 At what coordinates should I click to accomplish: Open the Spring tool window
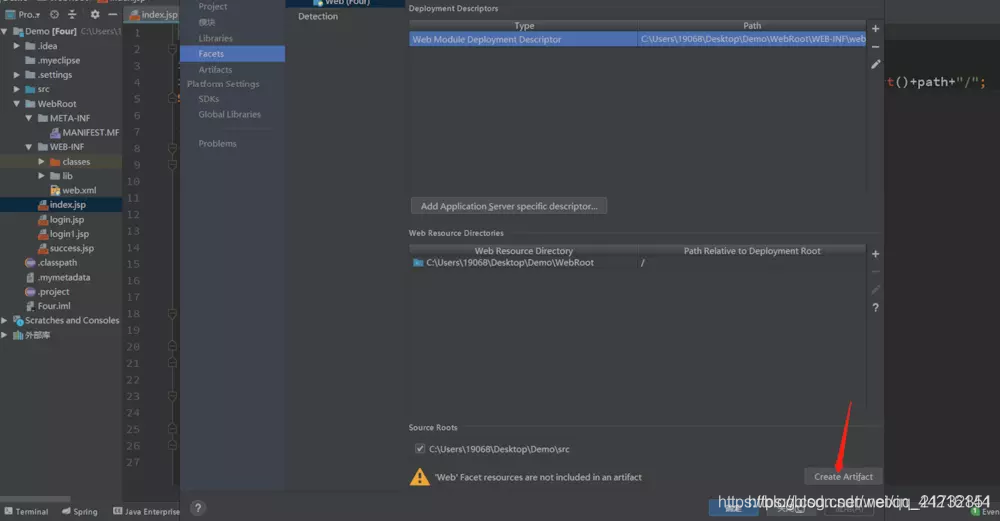[80, 511]
